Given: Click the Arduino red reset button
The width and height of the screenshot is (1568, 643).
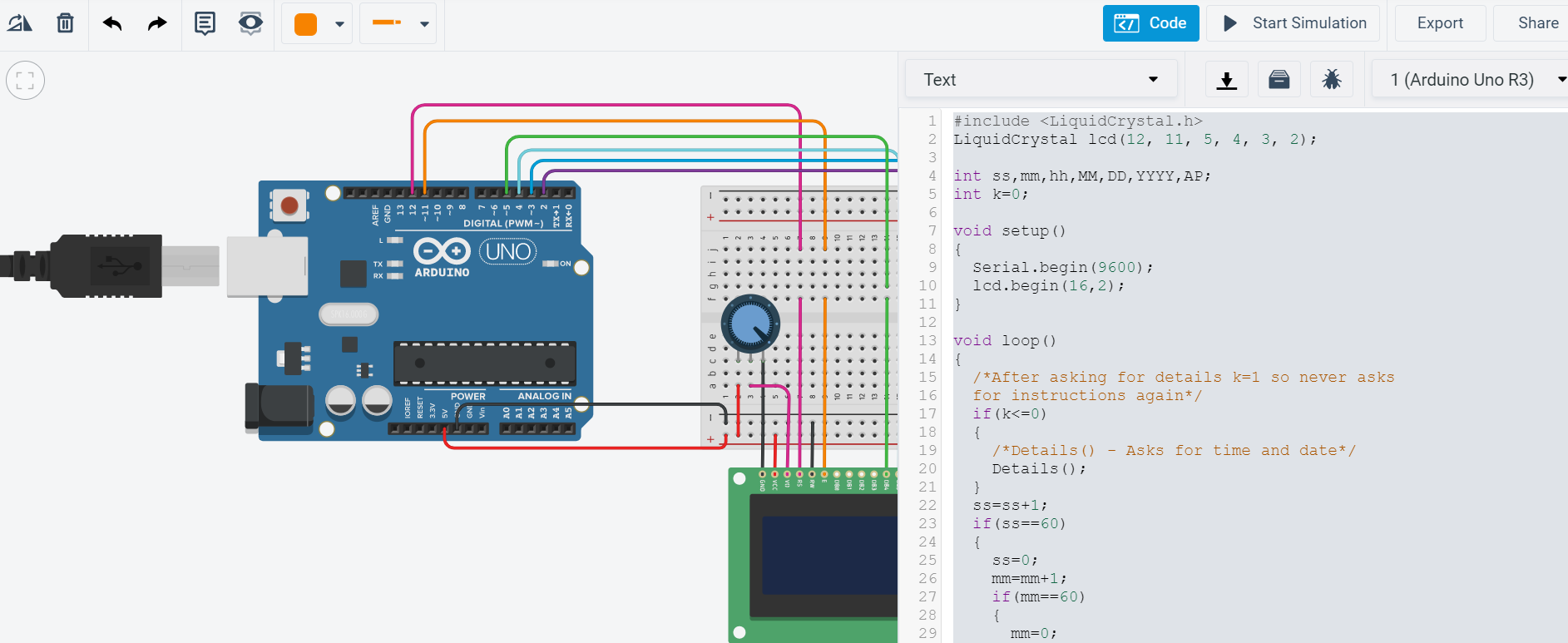Looking at the screenshot, I should (x=289, y=205).
